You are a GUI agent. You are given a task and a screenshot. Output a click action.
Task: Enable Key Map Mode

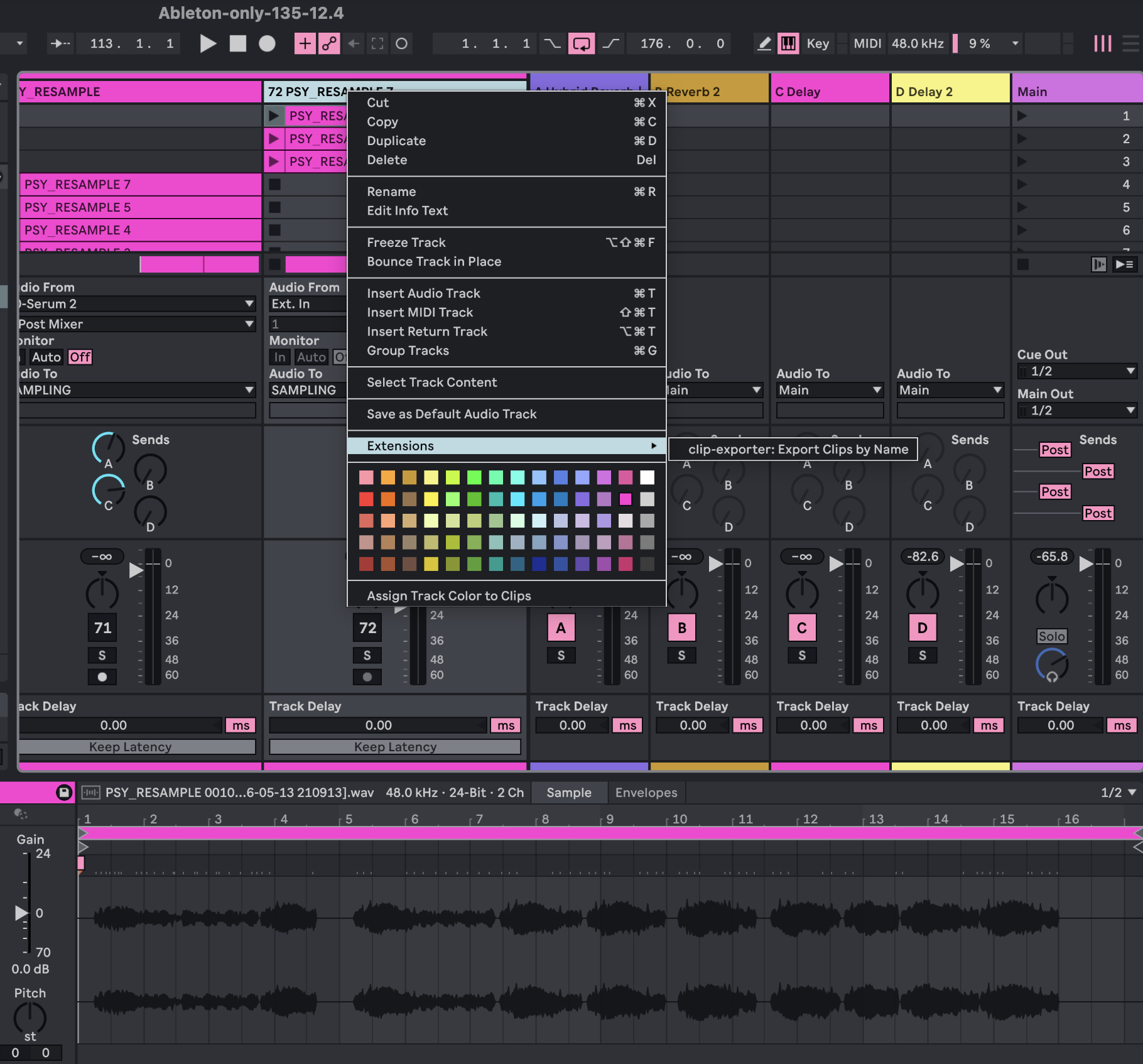[x=818, y=43]
